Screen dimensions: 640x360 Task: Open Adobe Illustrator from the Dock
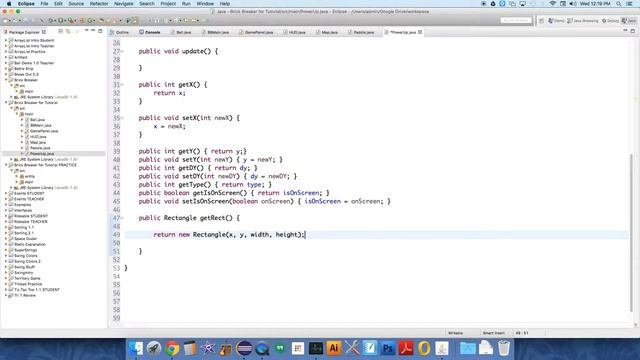tap(333, 348)
